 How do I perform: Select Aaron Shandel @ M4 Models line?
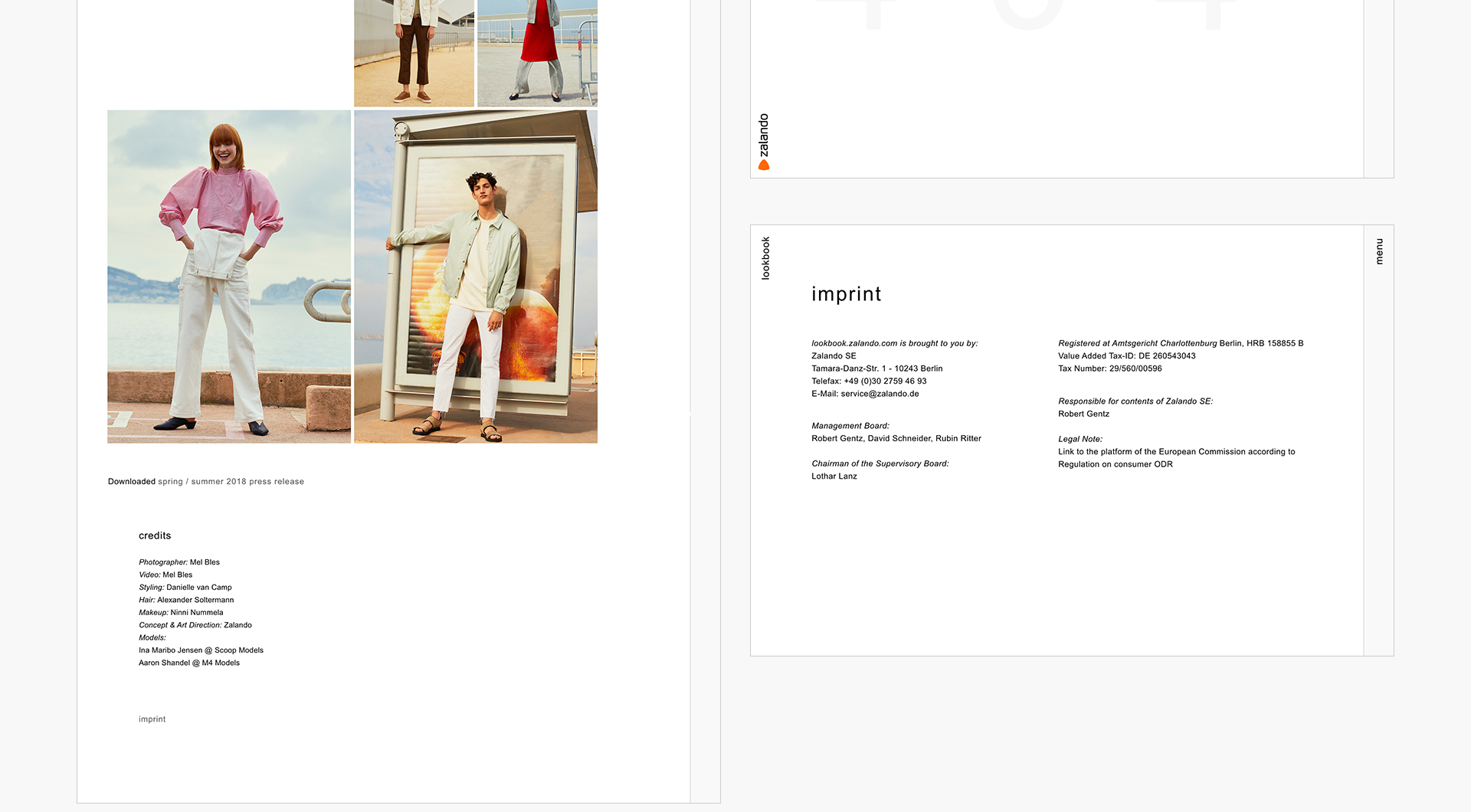point(189,663)
